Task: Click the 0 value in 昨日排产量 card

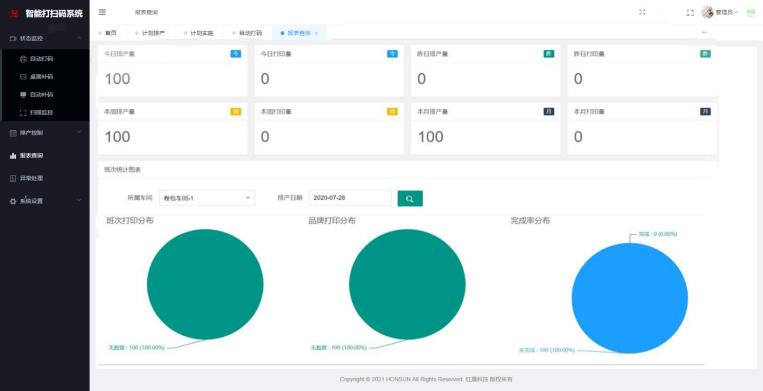Action: pyautogui.click(x=421, y=79)
